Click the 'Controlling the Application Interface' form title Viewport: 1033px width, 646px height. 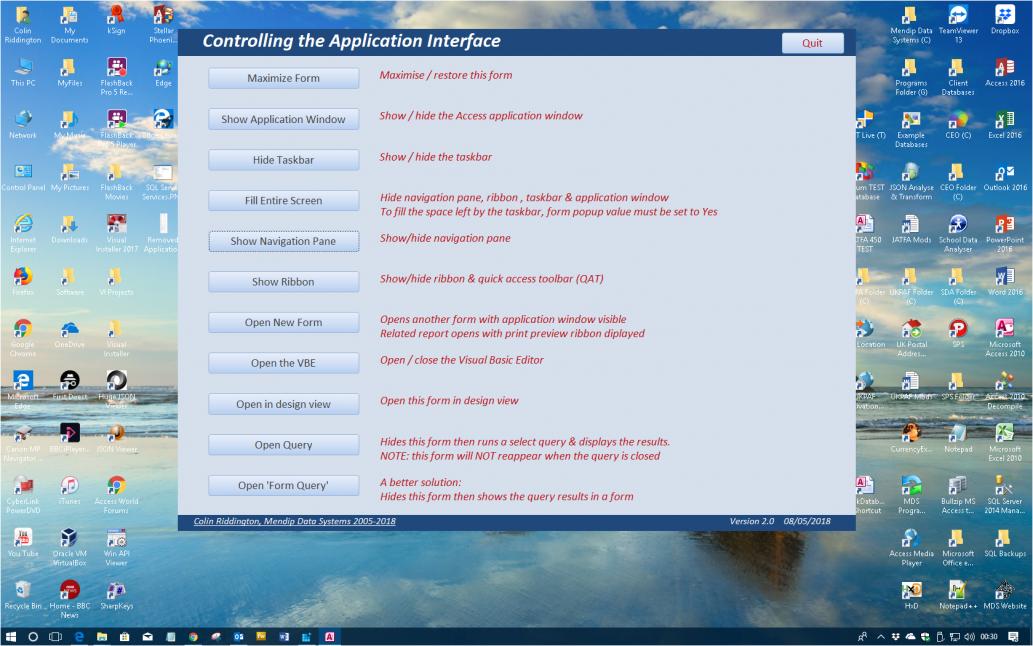click(351, 41)
